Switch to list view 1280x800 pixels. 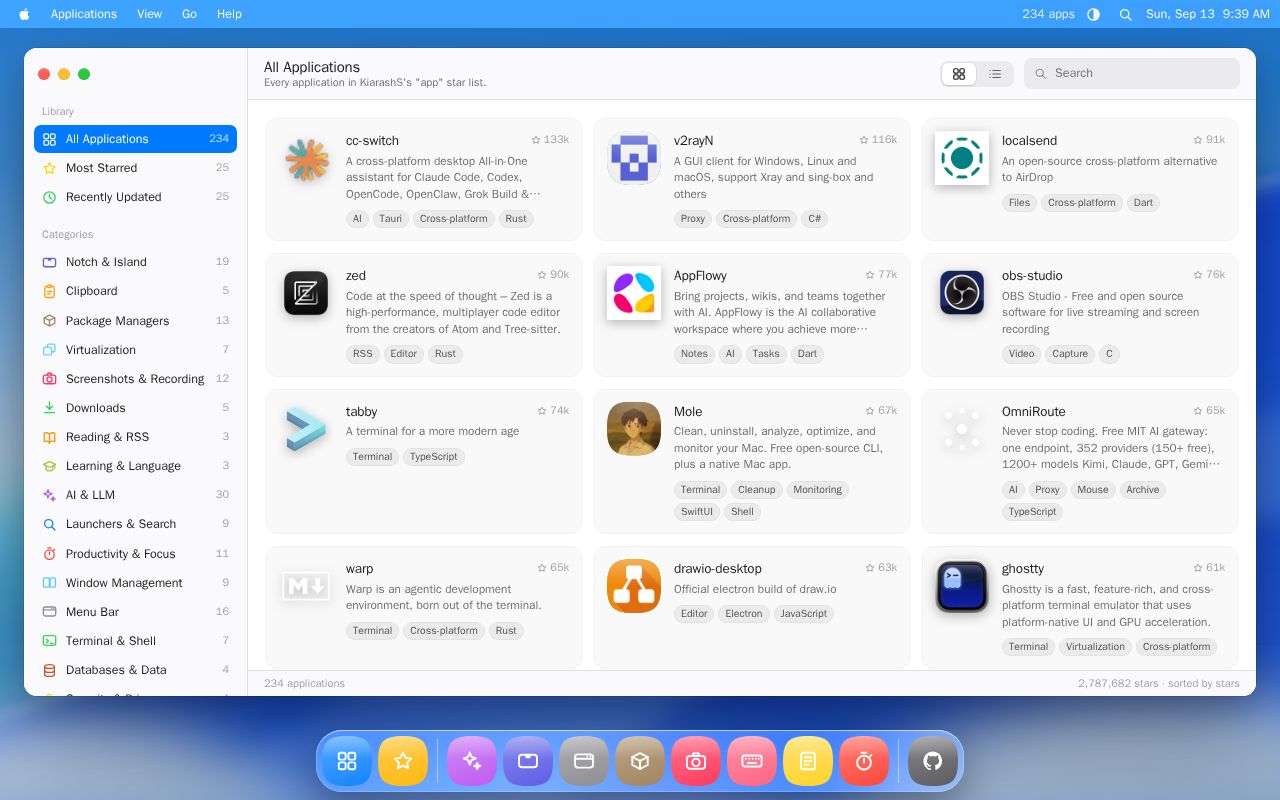(x=995, y=74)
